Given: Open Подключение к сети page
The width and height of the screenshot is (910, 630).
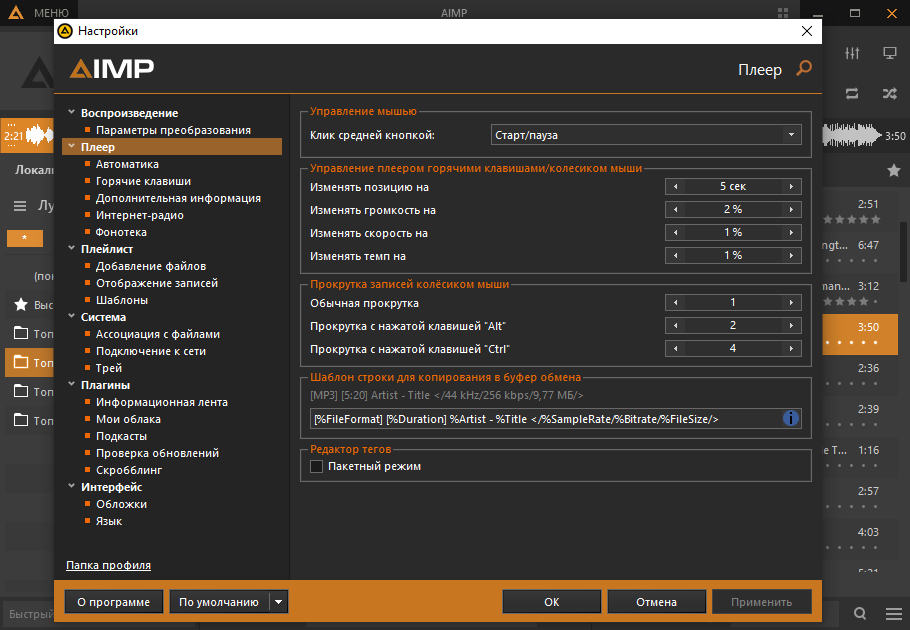Looking at the screenshot, I should coord(150,351).
